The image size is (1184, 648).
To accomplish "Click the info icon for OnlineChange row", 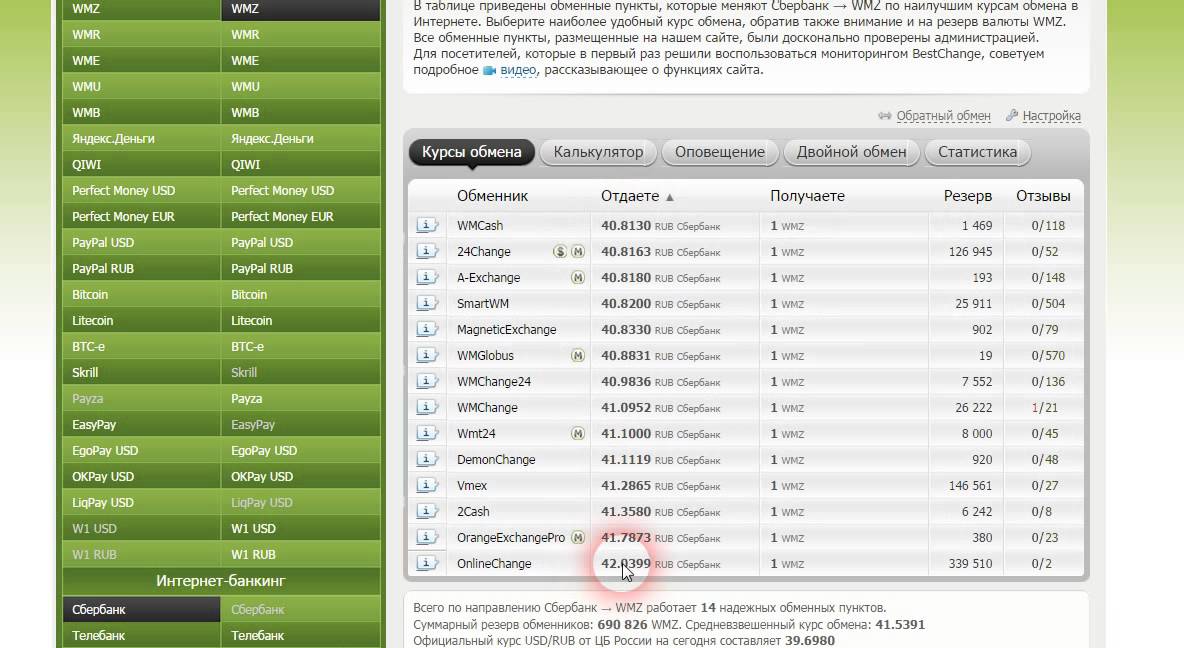I will coord(427,564).
